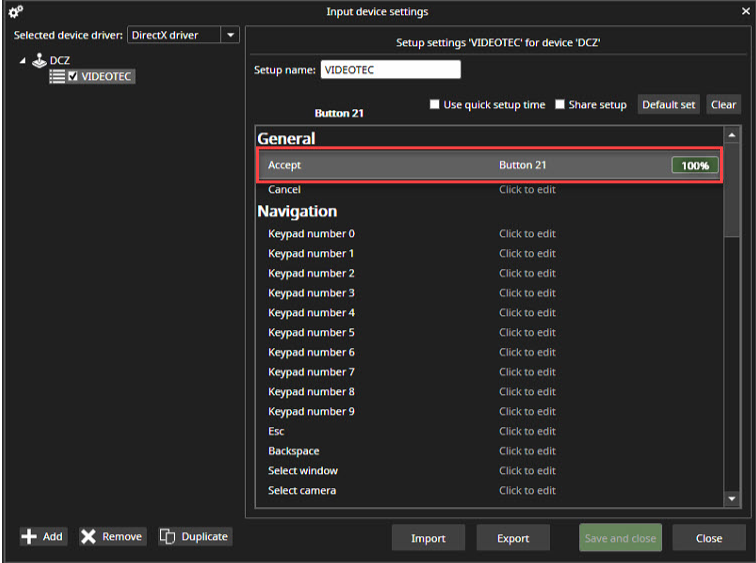Collapse the DCZ device tree node
Image resolution: width=756 pixels, height=563 pixels.
coord(23,61)
